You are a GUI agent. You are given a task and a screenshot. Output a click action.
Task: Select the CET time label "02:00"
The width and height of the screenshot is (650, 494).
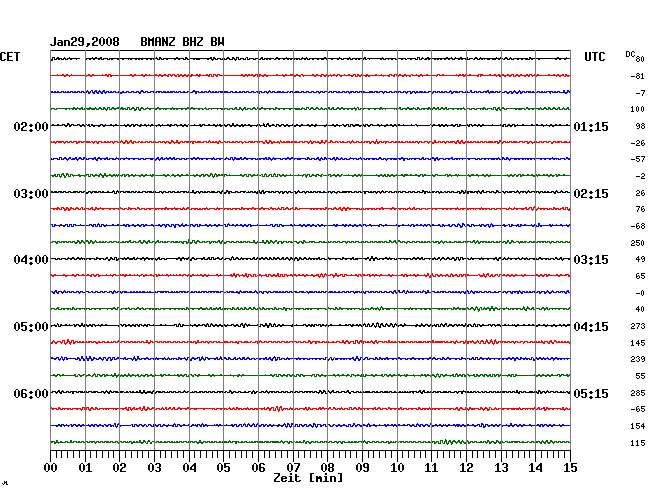[31, 127]
